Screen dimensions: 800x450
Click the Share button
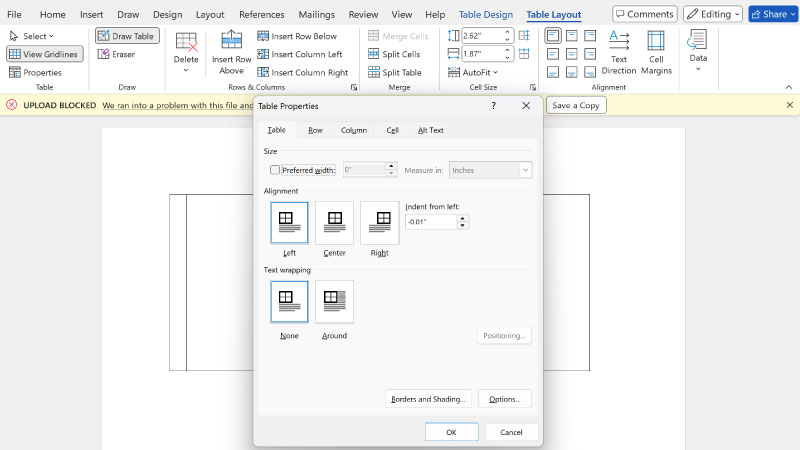(773, 14)
